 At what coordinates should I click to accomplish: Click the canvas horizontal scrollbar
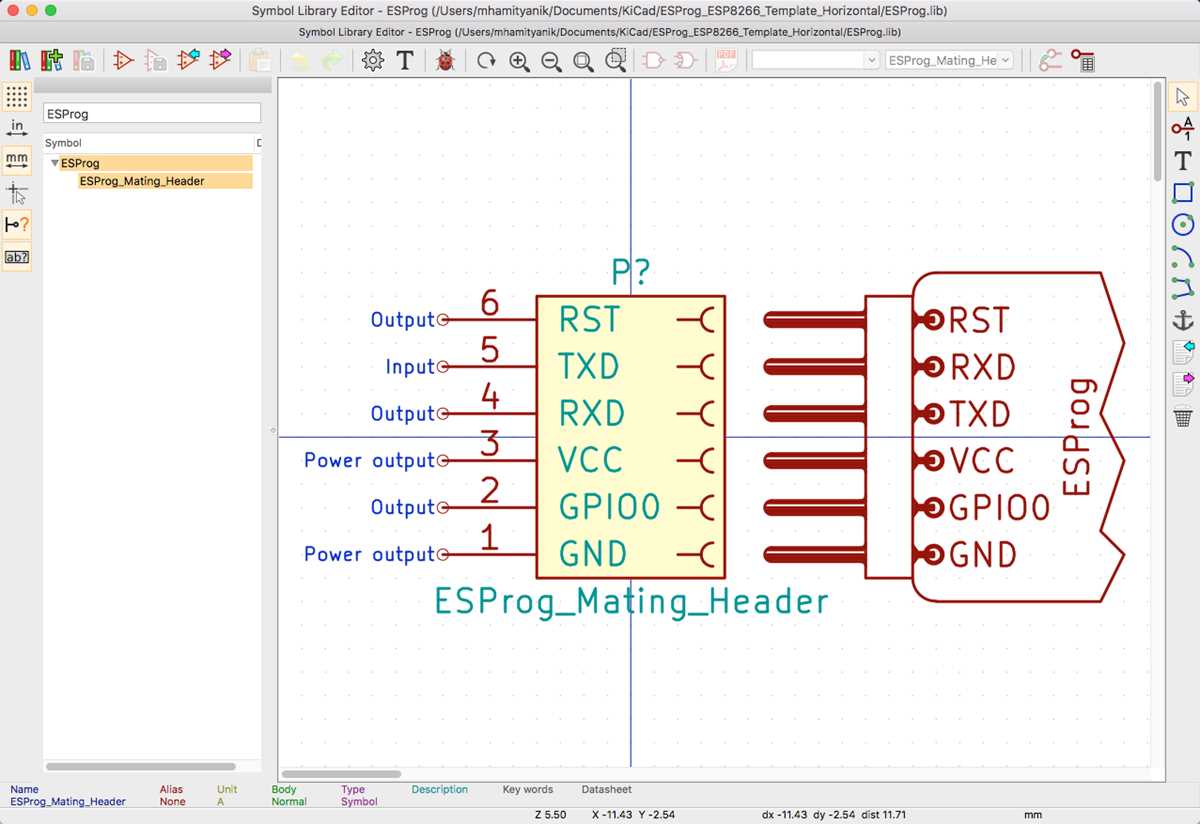[341, 773]
